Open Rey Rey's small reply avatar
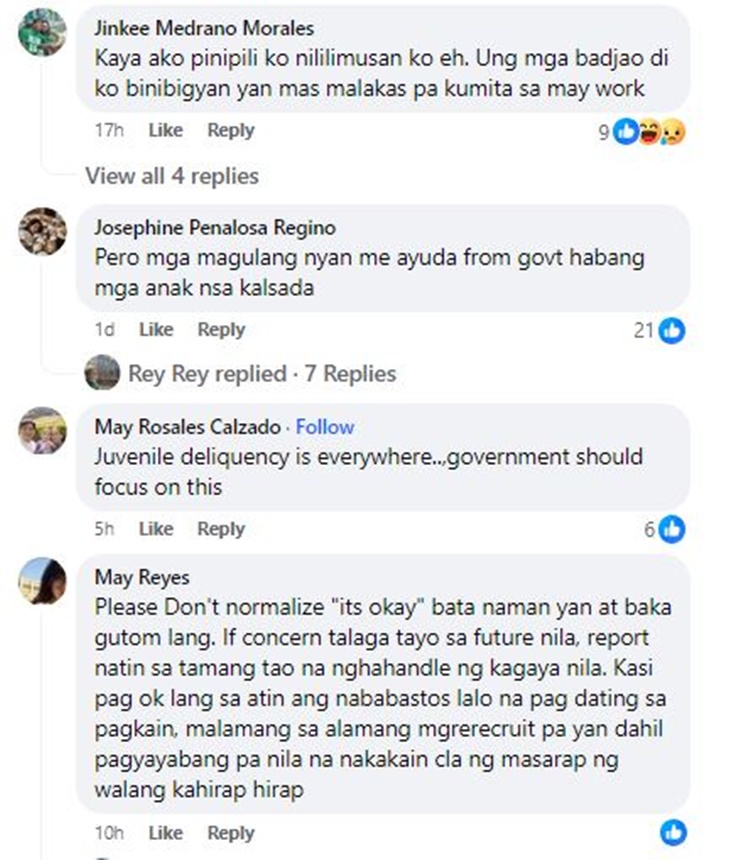The image size is (750, 860). click(102, 372)
